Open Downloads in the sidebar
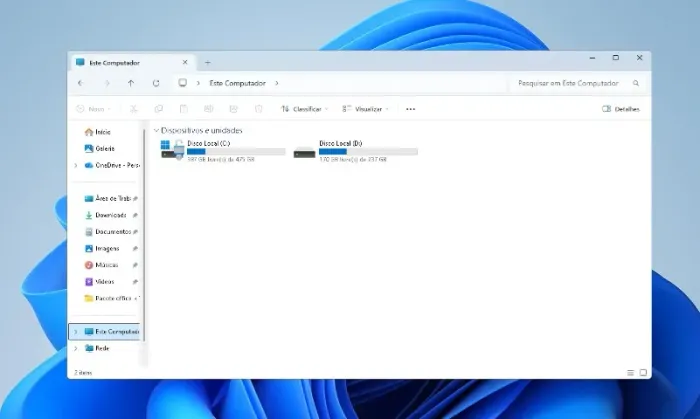Viewport: 700px width, 419px height. point(111,215)
